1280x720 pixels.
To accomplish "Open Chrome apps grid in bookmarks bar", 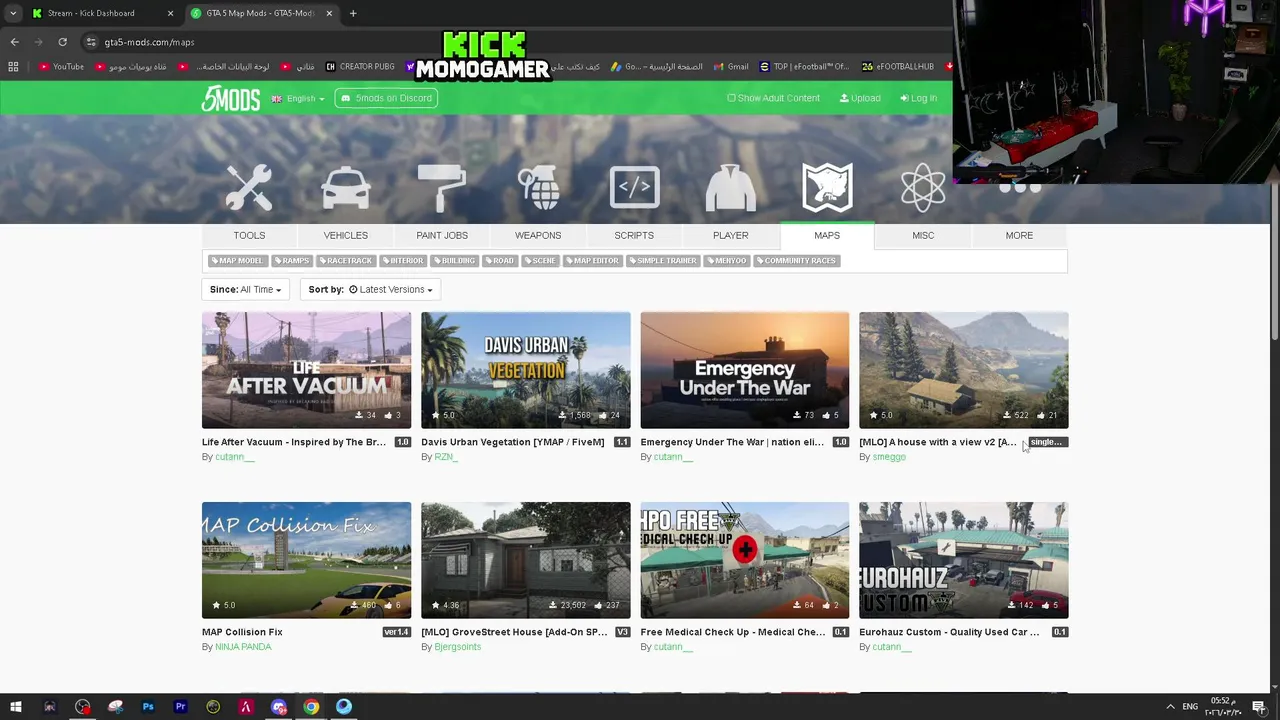I will (13, 66).
